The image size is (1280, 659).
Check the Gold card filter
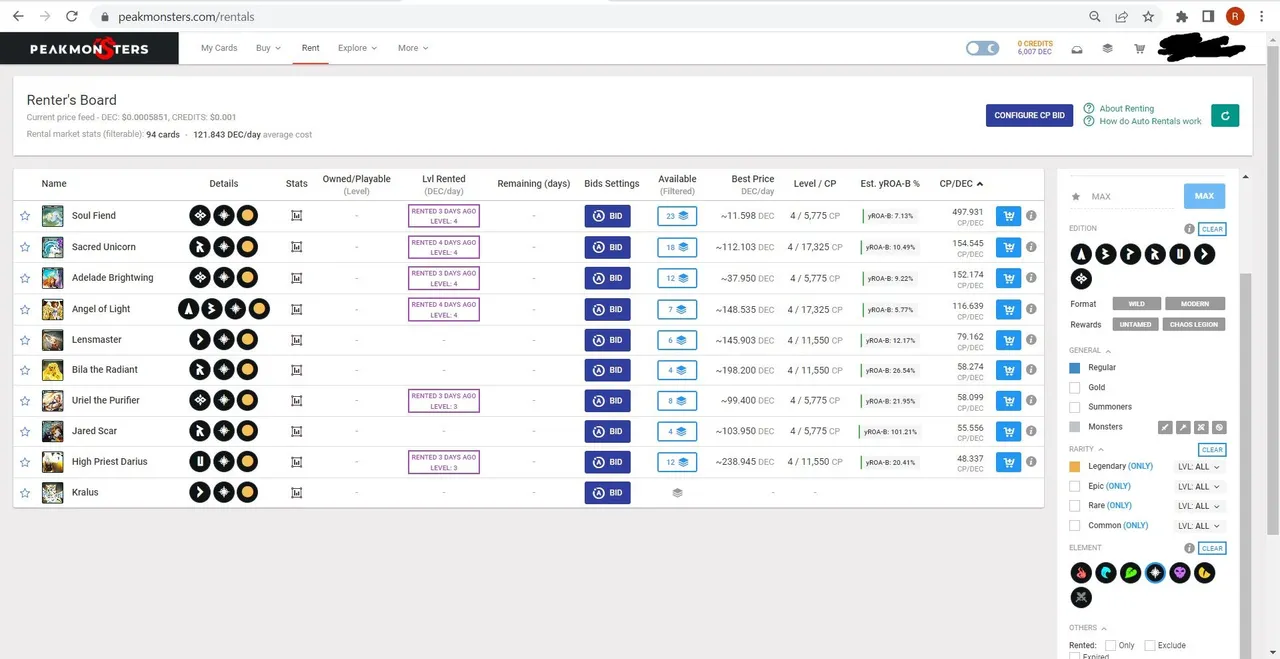[x=1075, y=387]
